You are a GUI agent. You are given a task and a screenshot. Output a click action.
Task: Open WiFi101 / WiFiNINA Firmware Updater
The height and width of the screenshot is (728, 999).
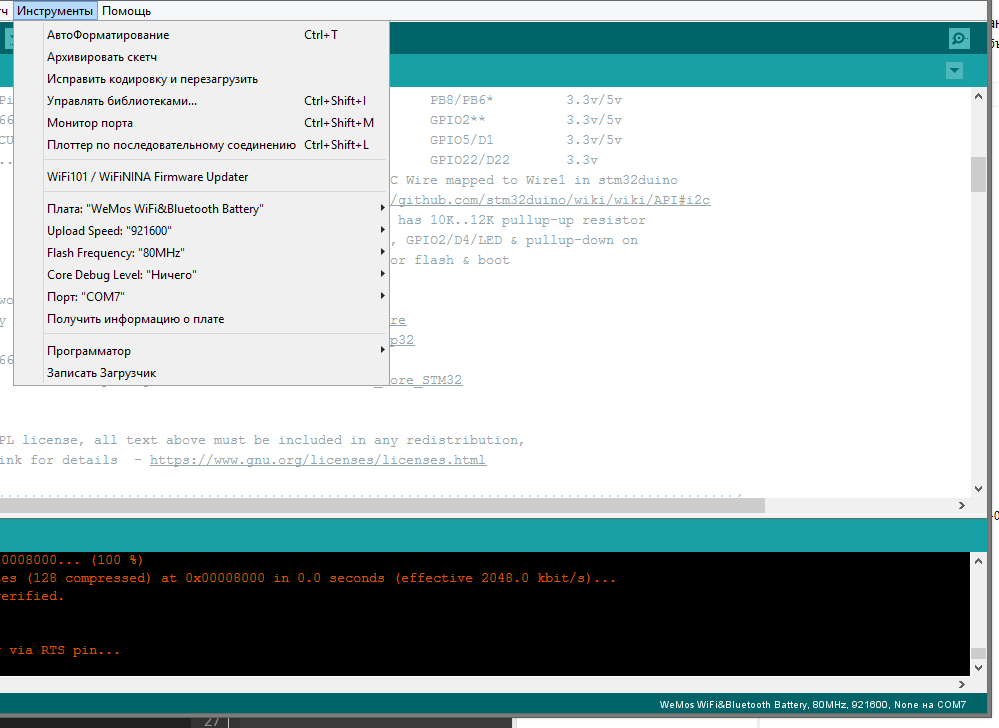(x=201, y=177)
